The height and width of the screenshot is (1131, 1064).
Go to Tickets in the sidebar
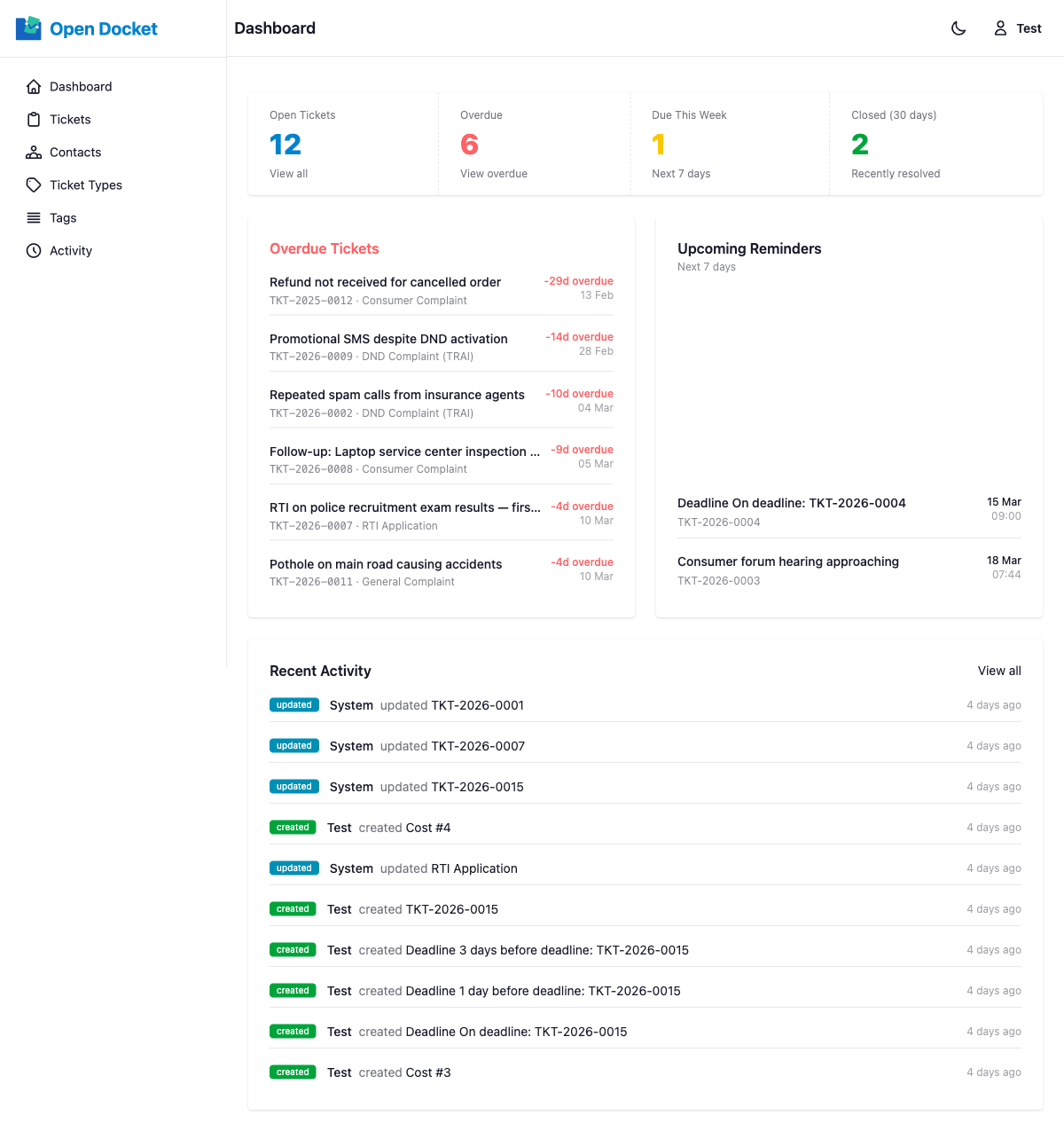click(70, 120)
